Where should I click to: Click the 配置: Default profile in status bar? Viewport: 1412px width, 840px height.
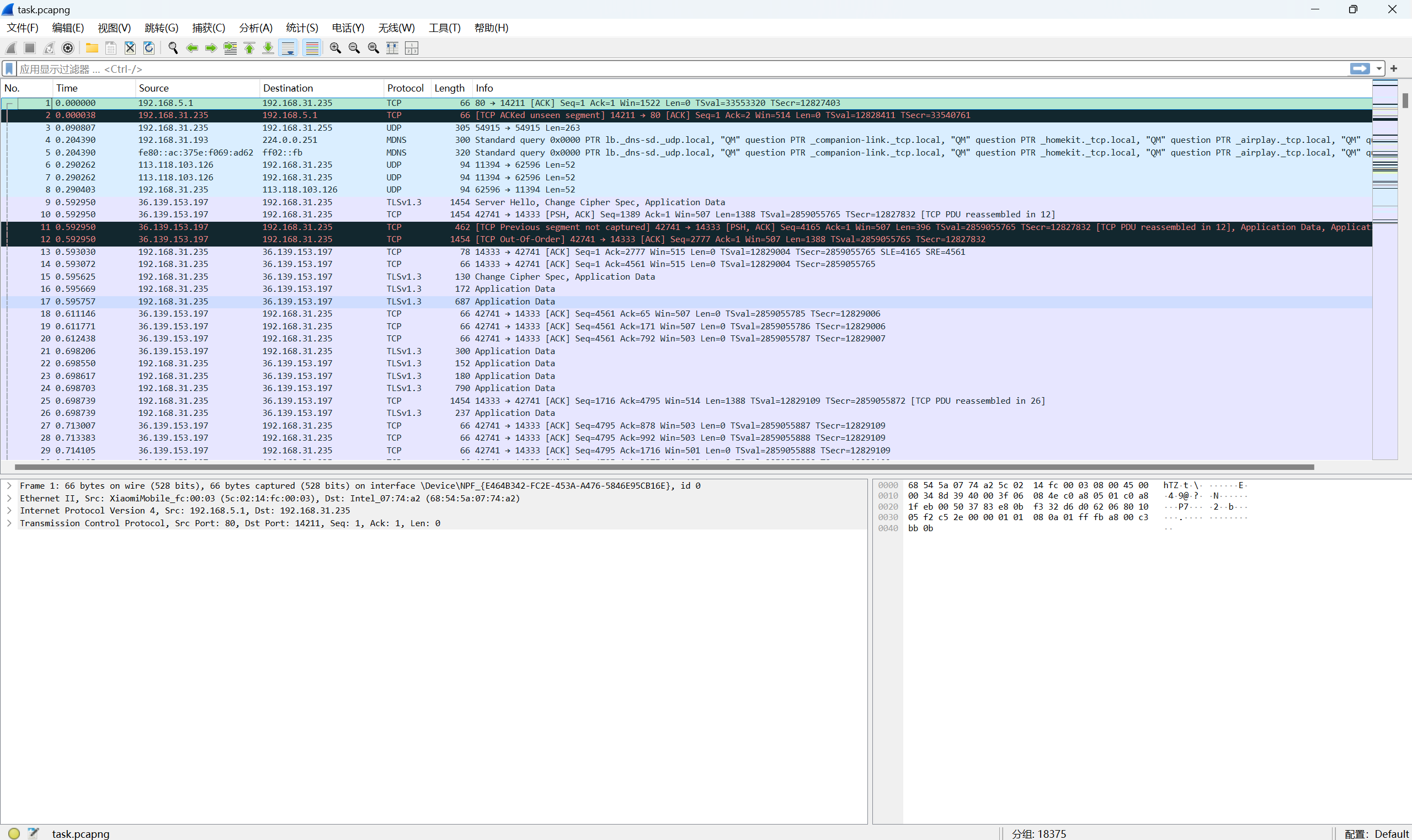tap(1376, 833)
